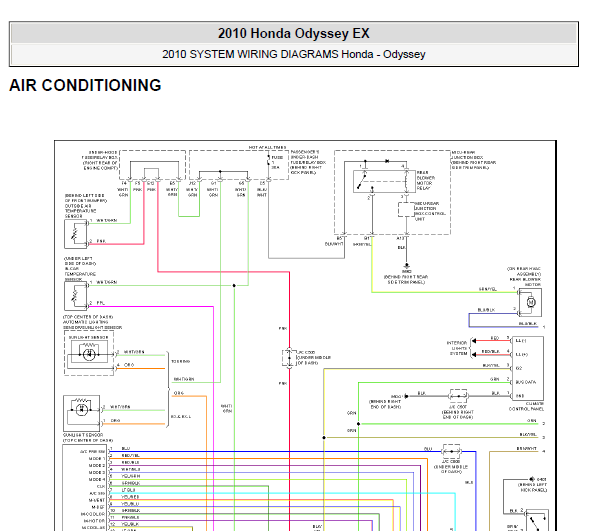Screen dimensions: 603x531
Task: Click the 'AIR CONDITIONING' heading
Action: [x=85, y=85]
